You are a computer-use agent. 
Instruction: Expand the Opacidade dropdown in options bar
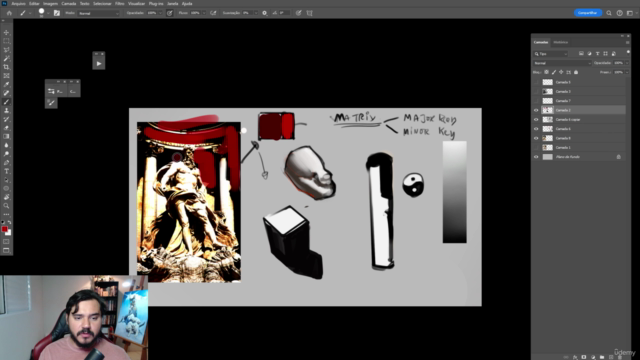point(160,13)
